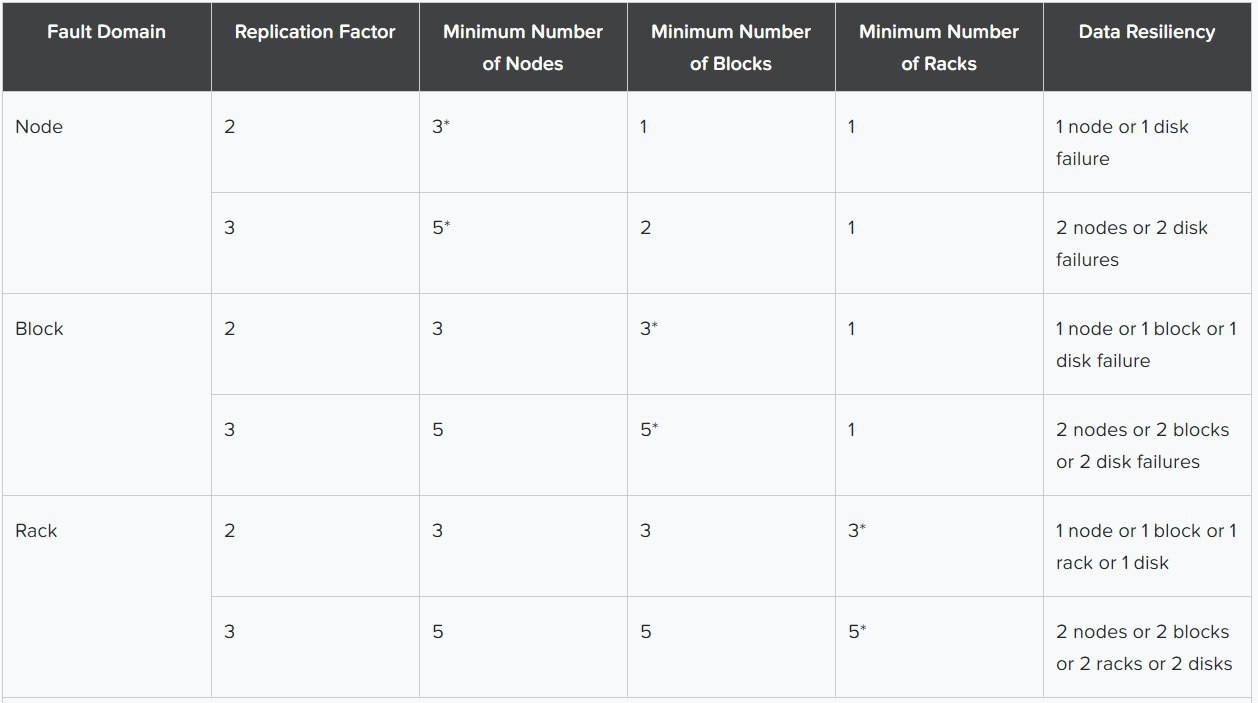Select the Minimum Number of Nodes header
The image size is (1258, 703).
[x=523, y=47]
